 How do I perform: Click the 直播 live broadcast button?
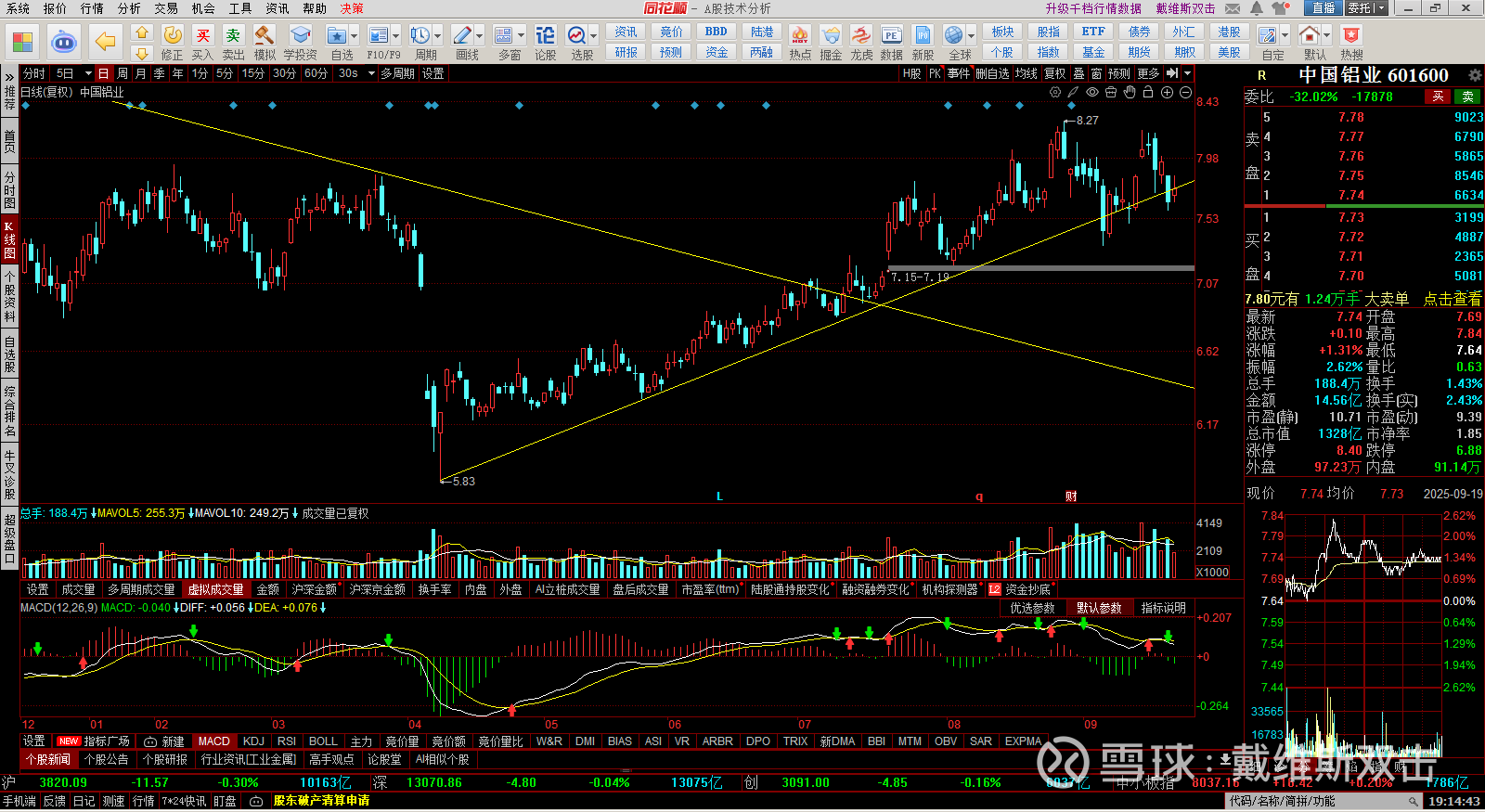1323,8
